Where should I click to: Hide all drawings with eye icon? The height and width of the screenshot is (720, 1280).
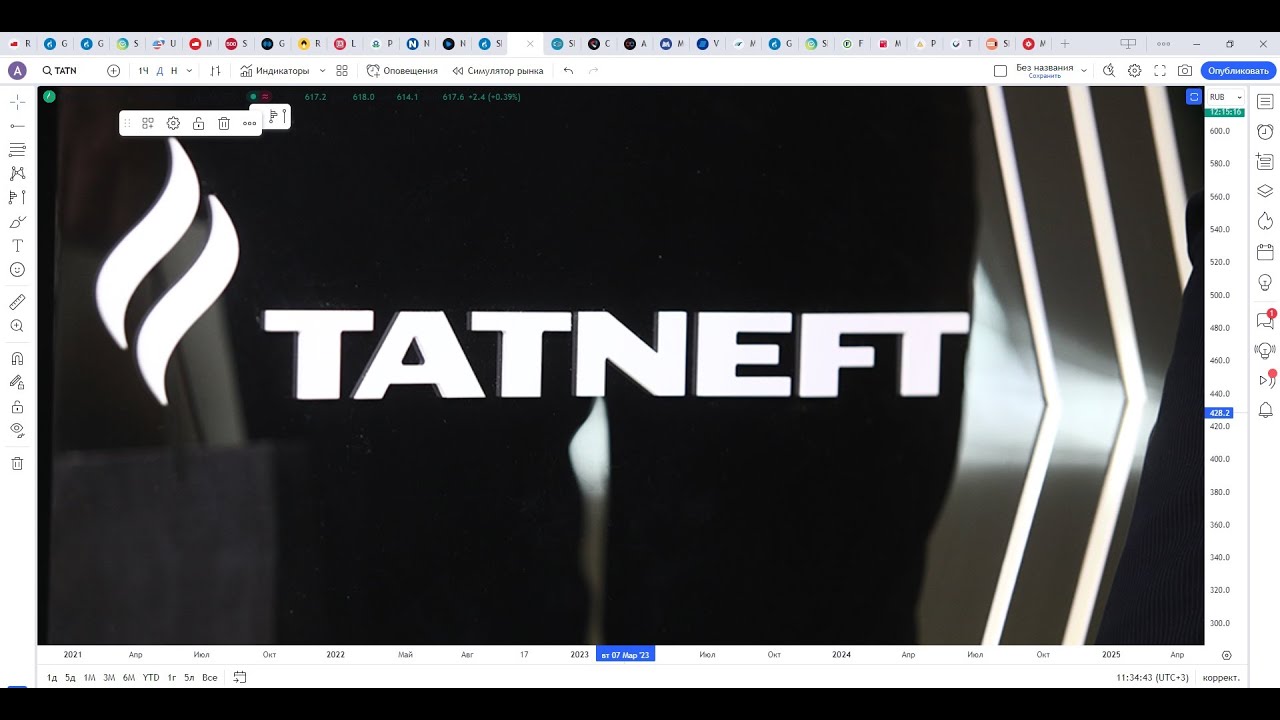click(17, 431)
